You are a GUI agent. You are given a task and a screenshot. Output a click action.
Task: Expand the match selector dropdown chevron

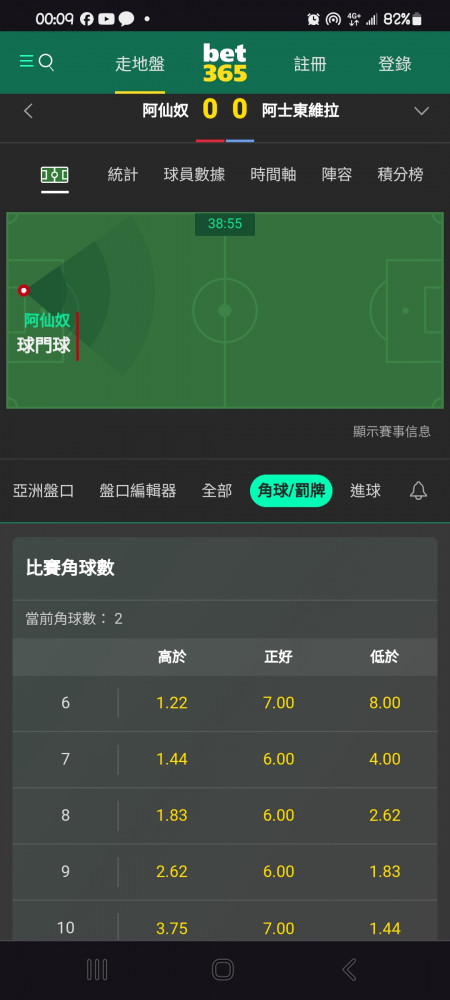pos(421,111)
